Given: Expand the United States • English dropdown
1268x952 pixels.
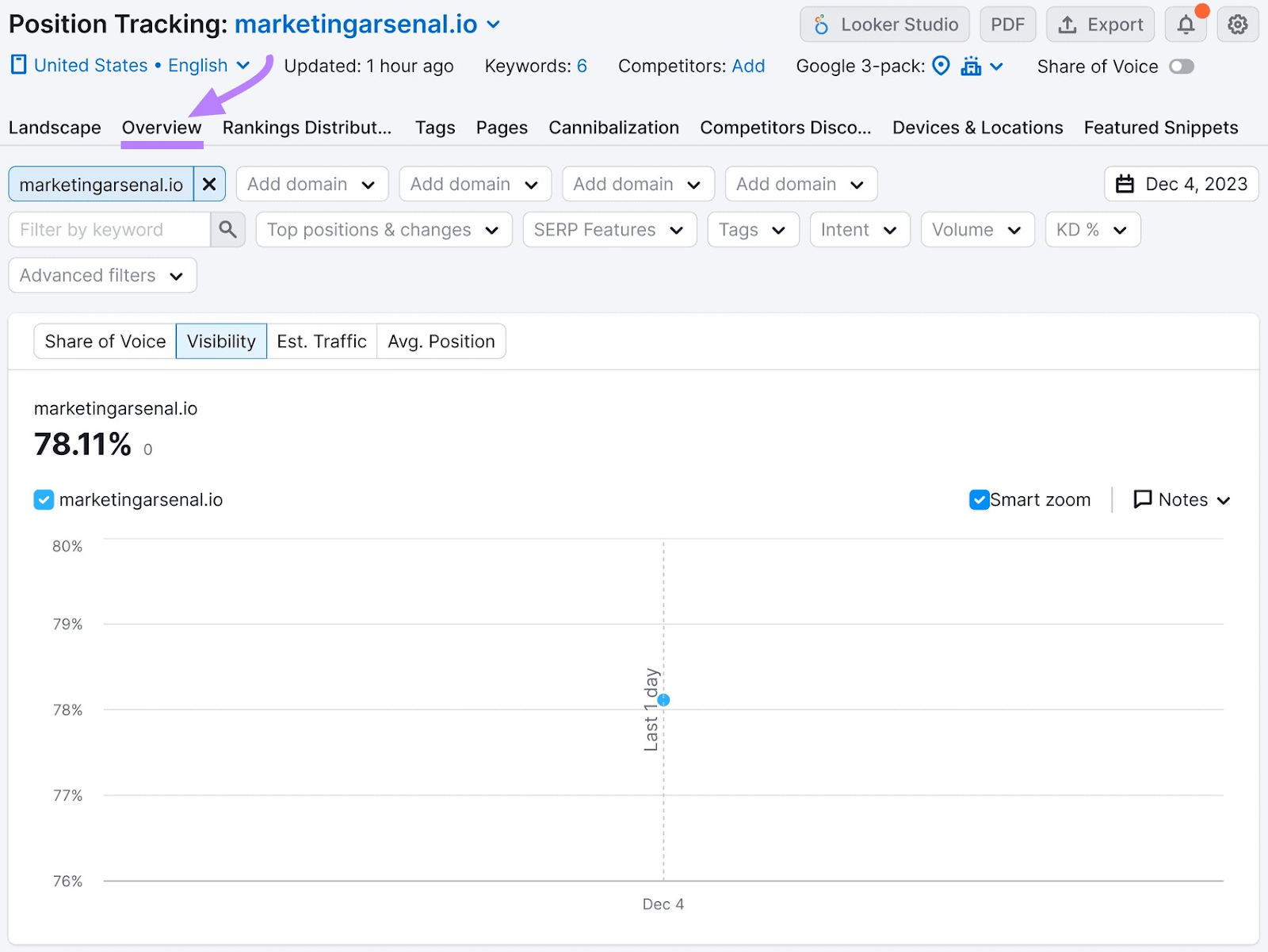Looking at the screenshot, I should click(x=243, y=65).
